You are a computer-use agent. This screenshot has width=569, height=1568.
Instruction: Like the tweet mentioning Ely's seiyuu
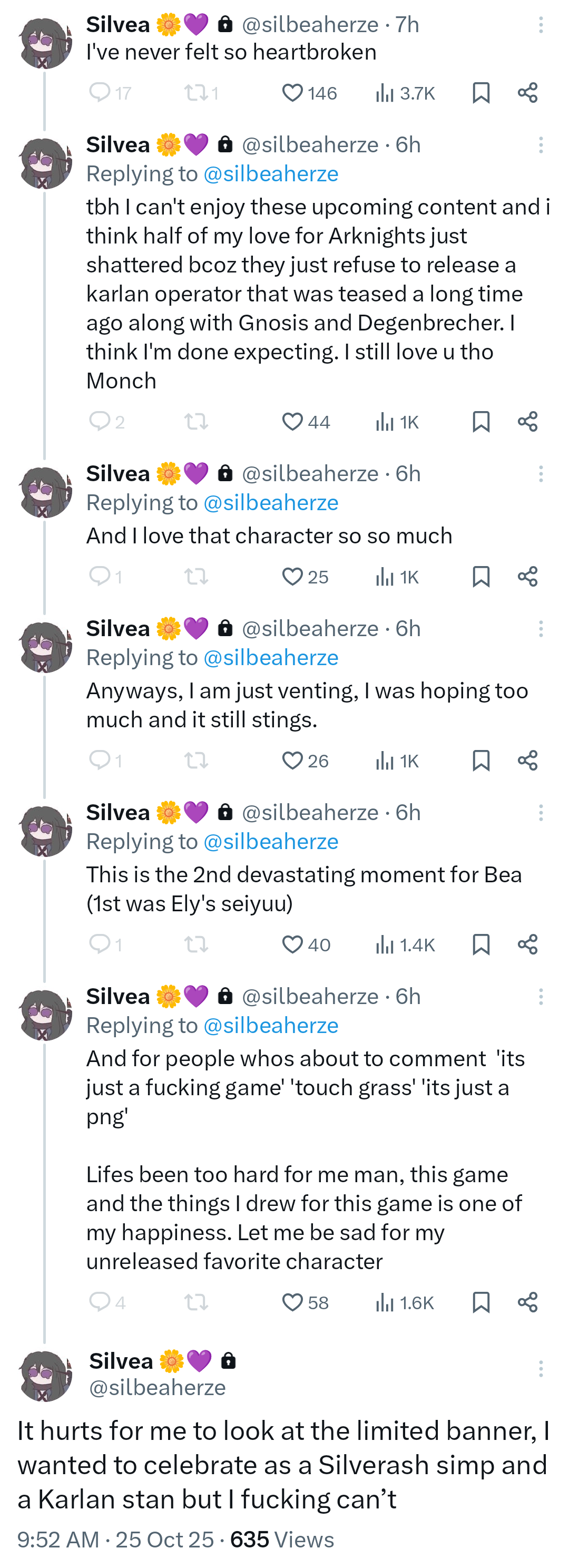coord(293,944)
